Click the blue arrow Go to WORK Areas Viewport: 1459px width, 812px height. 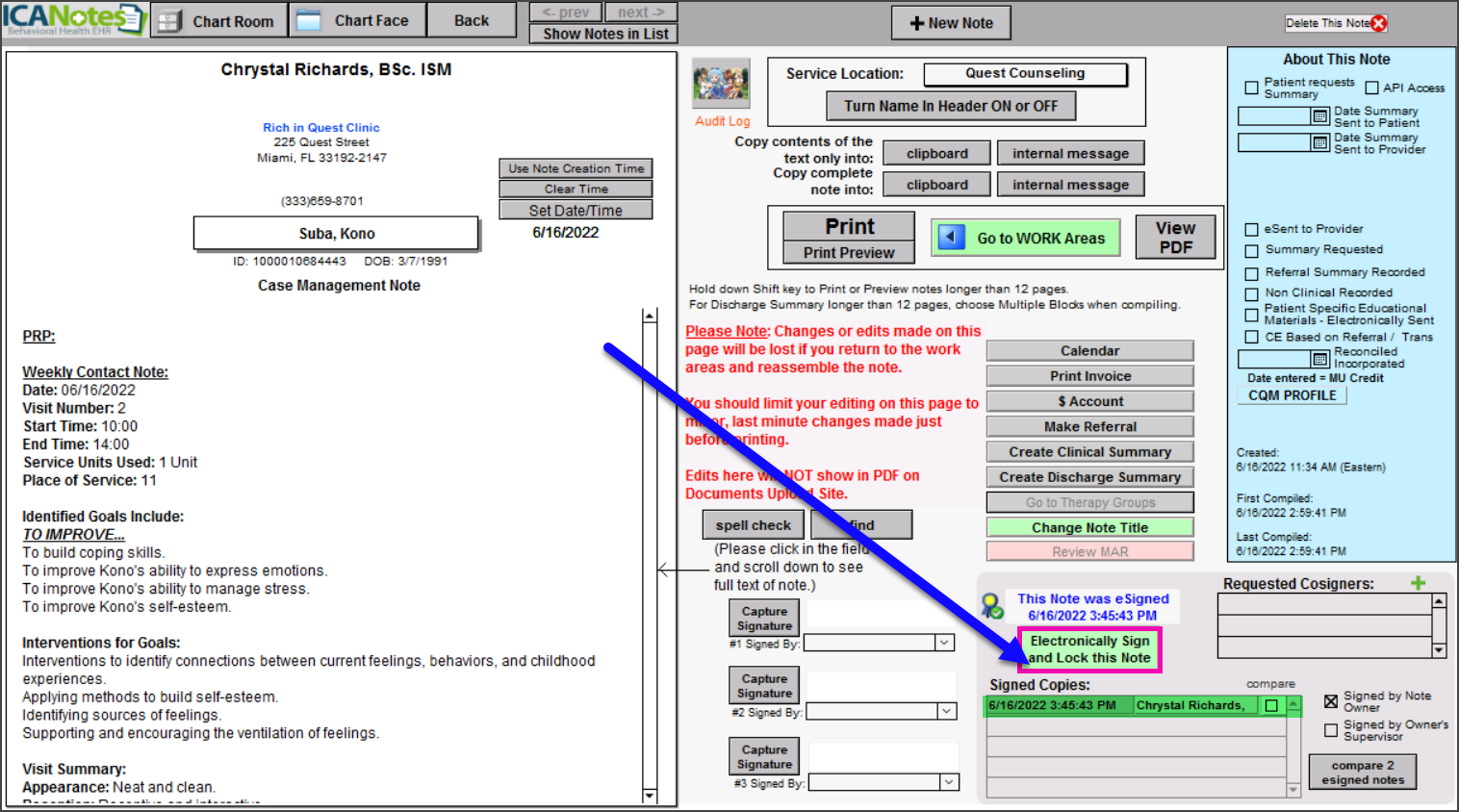[952, 238]
